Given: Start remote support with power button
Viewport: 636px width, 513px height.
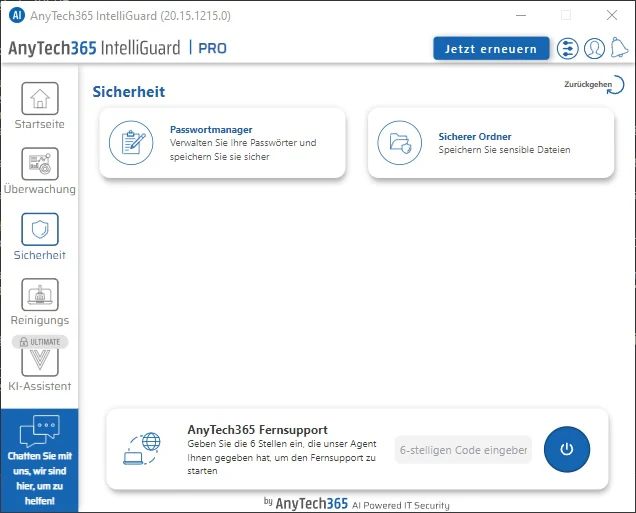Looking at the screenshot, I should pyautogui.click(x=567, y=449).
